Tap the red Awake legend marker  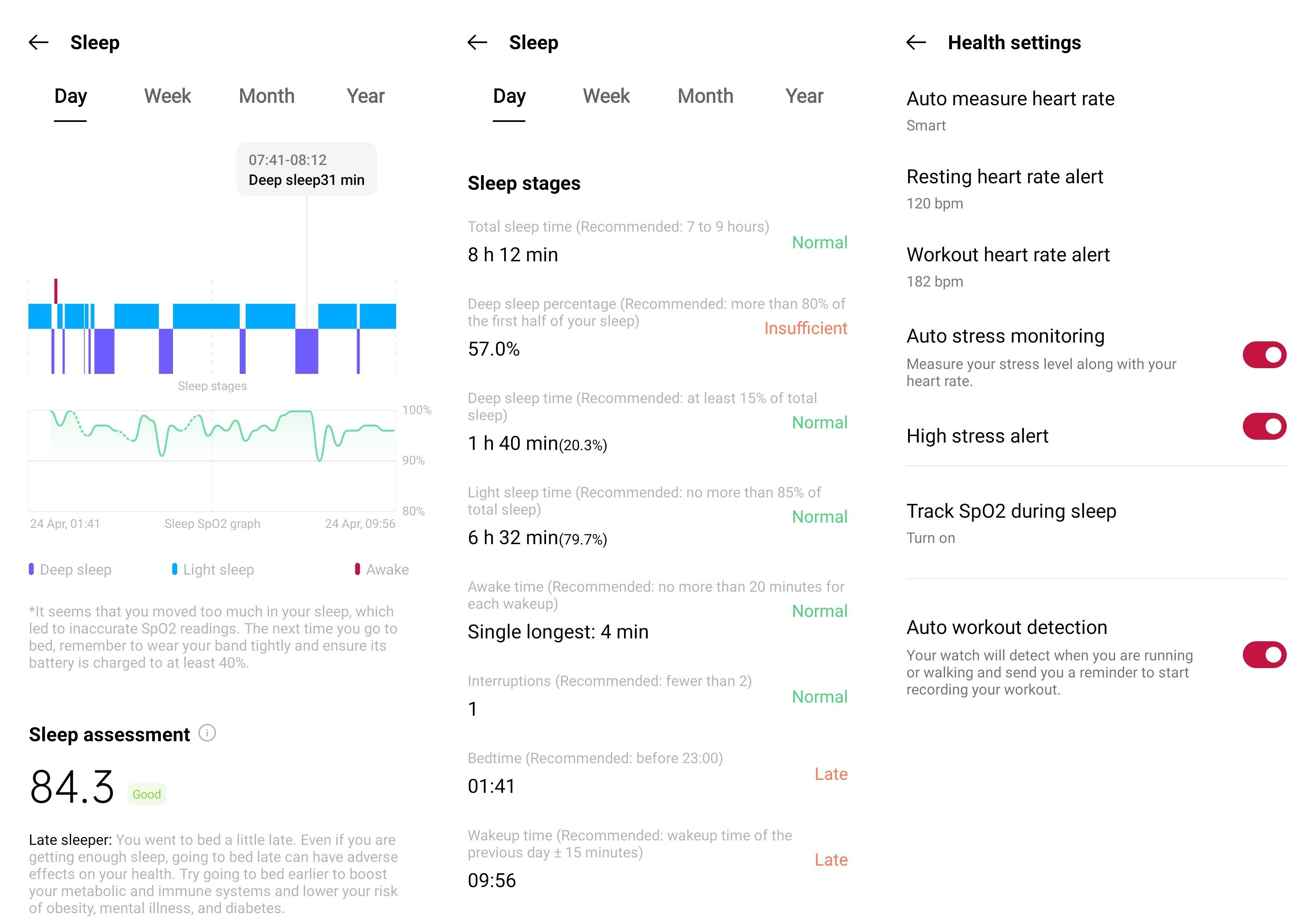pos(358,569)
